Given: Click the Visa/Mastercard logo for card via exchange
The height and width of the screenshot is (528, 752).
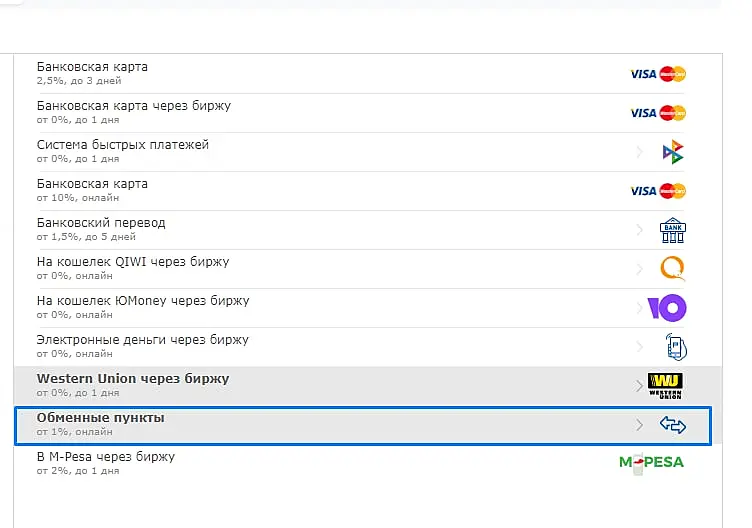Looking at the screenshot, I should pyautogui.click(x=658, y=113).
